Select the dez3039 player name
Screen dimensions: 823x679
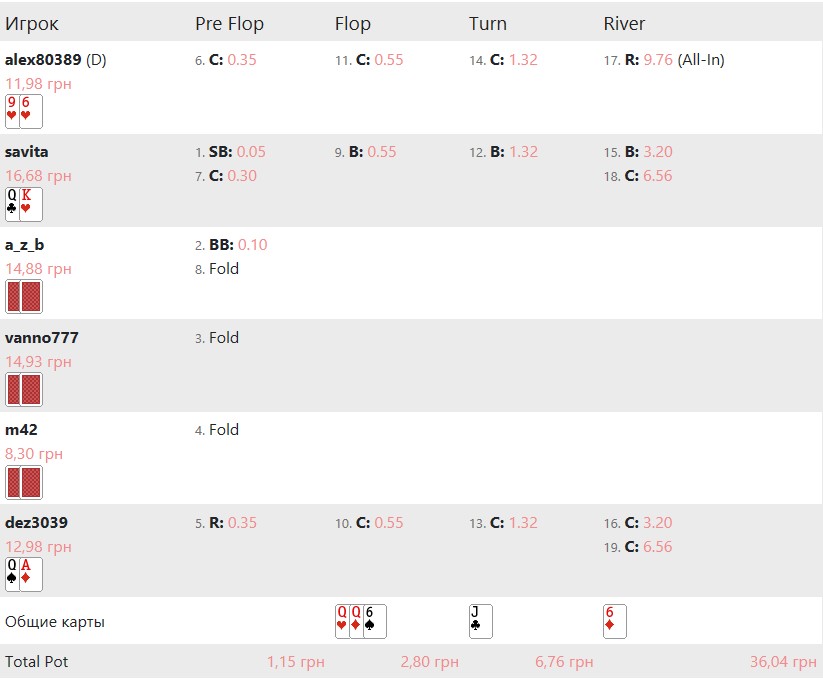[36, 523]
